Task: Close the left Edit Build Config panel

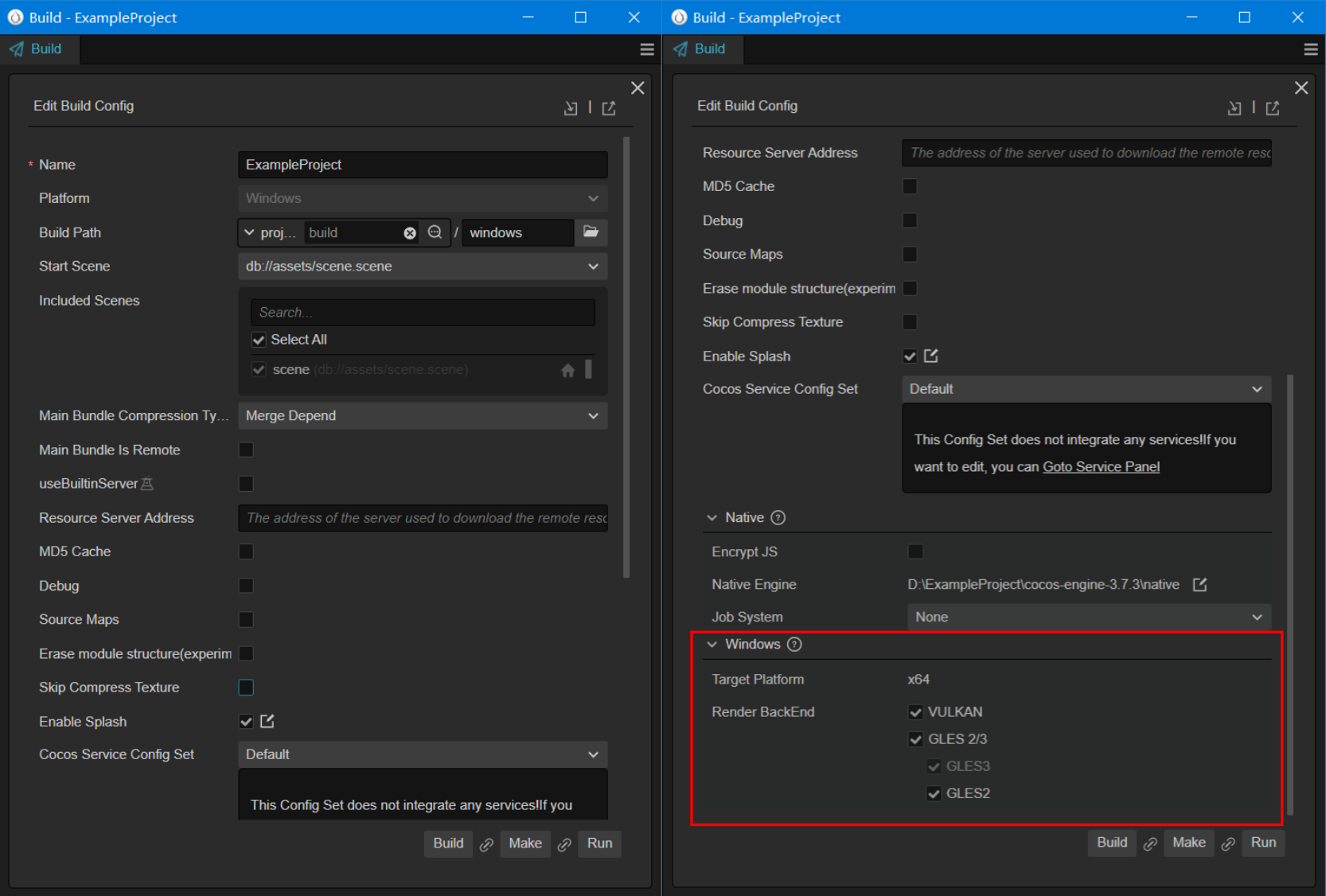Action: click(x=638, y=88)
